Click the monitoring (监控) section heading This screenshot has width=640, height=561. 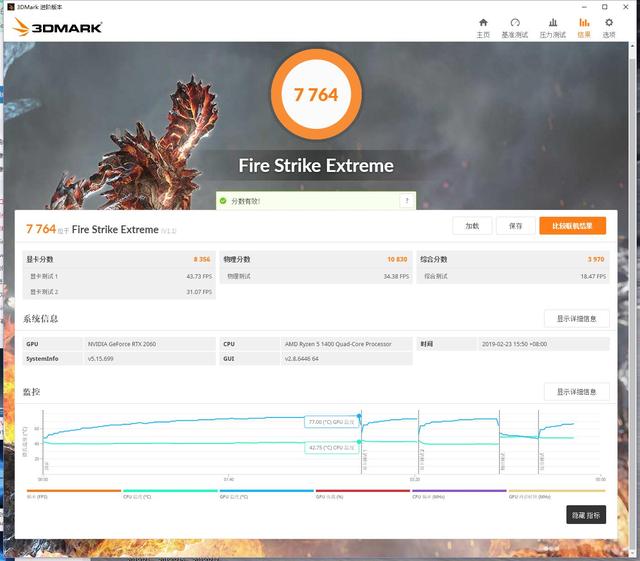[x=31, y=392]
